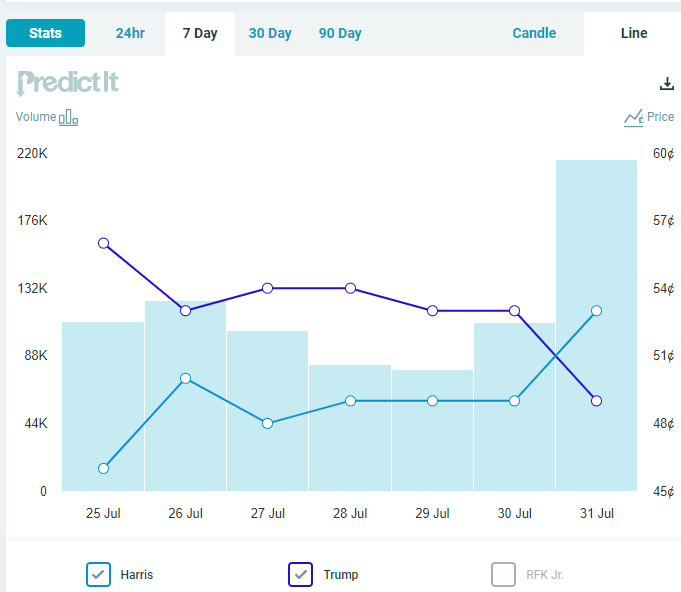Click Trump's 25 Jul data point
This screenshot has width=681, height=592.
(x=103, y=243)
